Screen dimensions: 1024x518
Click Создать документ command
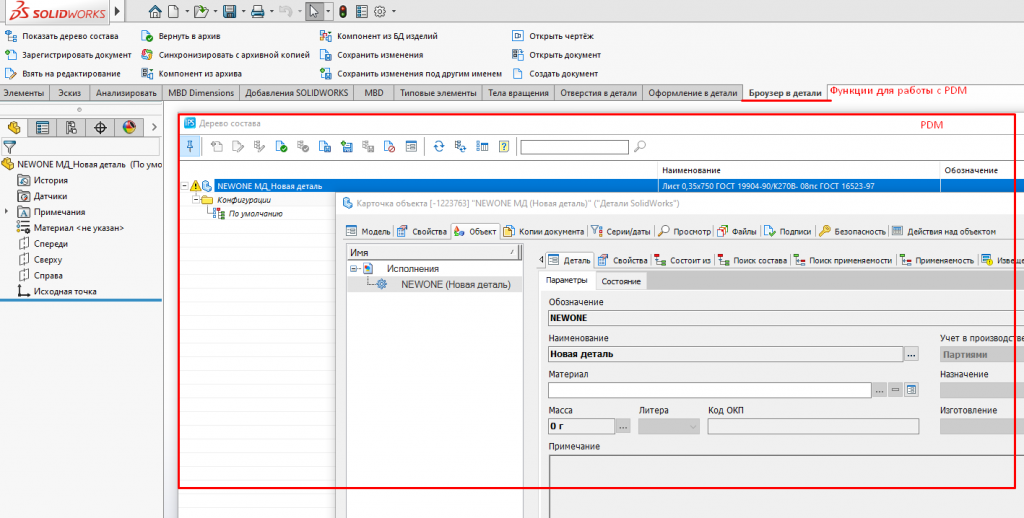pyautogui.click(x=554, y=74)
